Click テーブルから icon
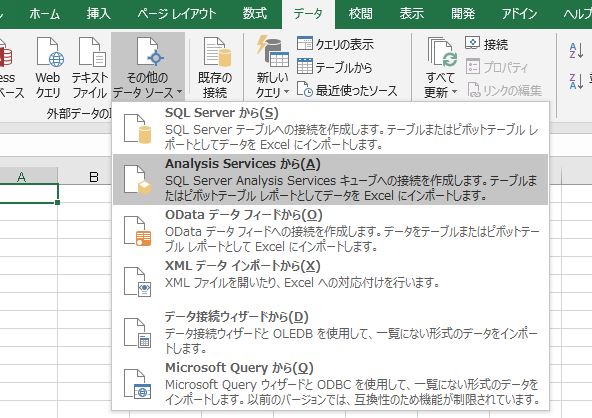The height and width of the screenshot is (418, 592). [x=305, y=66]
